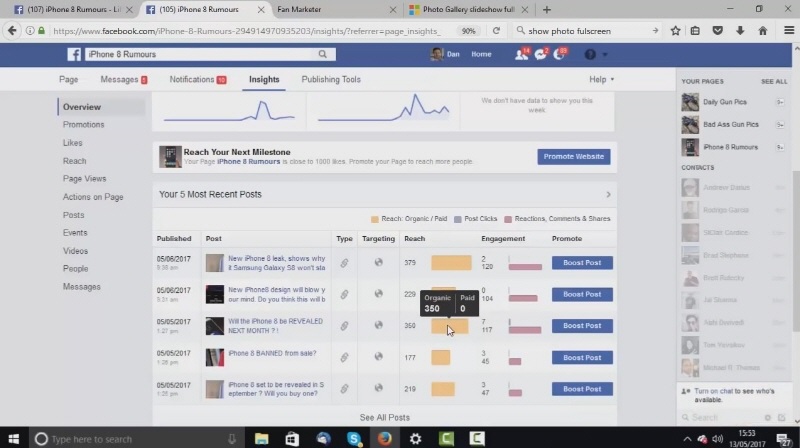
Task: Open a new browser tab
Action: coord(547,9)
